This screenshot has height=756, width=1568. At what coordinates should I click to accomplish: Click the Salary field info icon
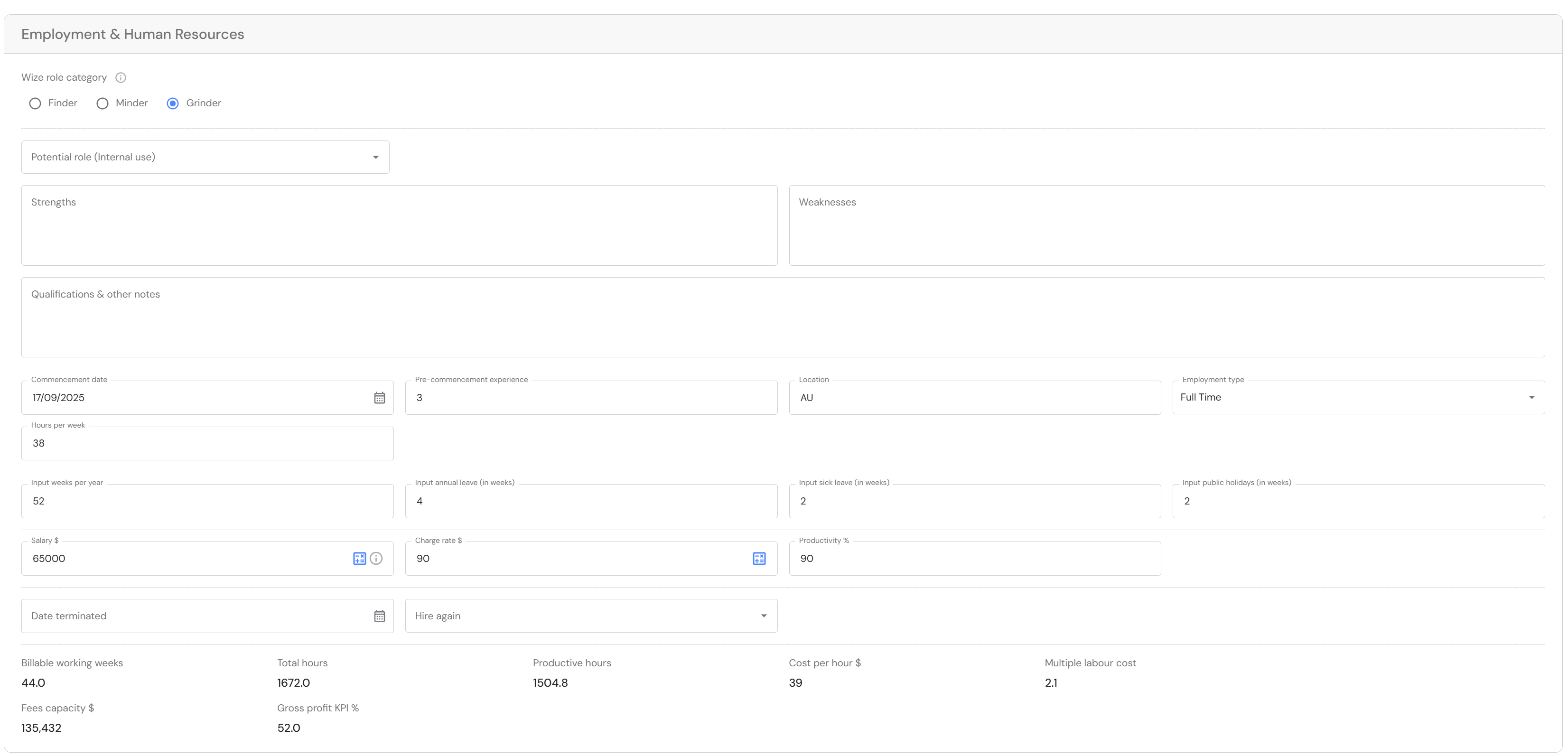click(x=376, y=558)
